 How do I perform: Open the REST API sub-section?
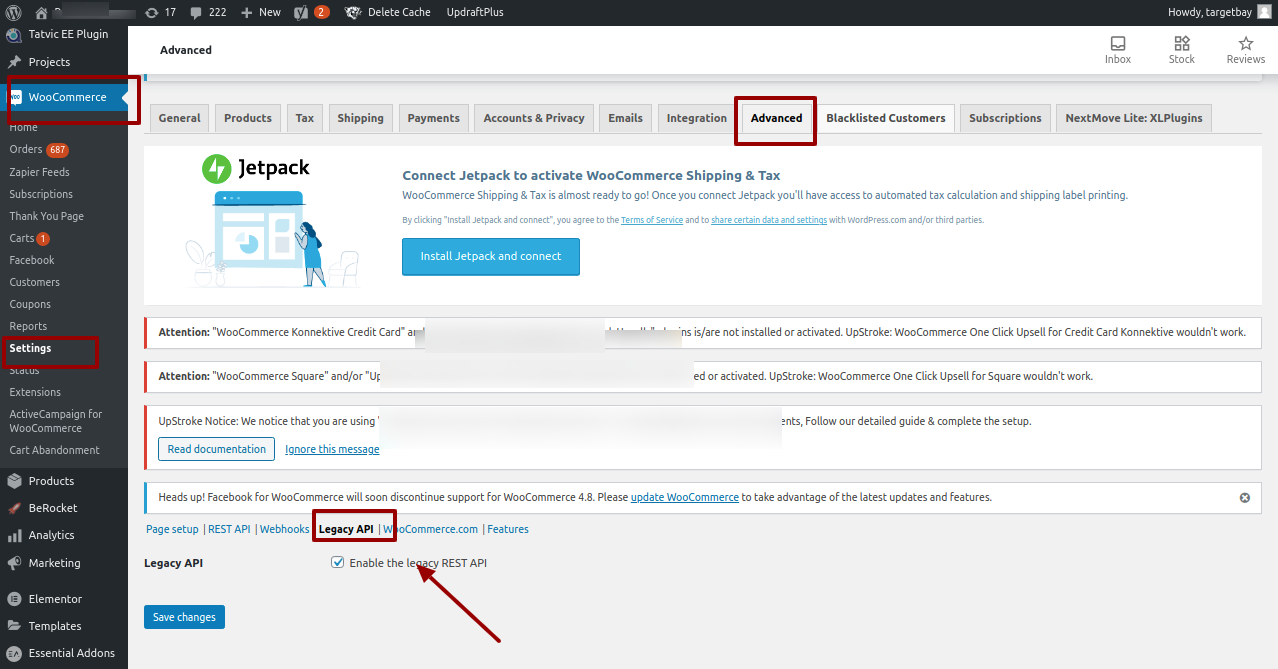click(229, 529)
